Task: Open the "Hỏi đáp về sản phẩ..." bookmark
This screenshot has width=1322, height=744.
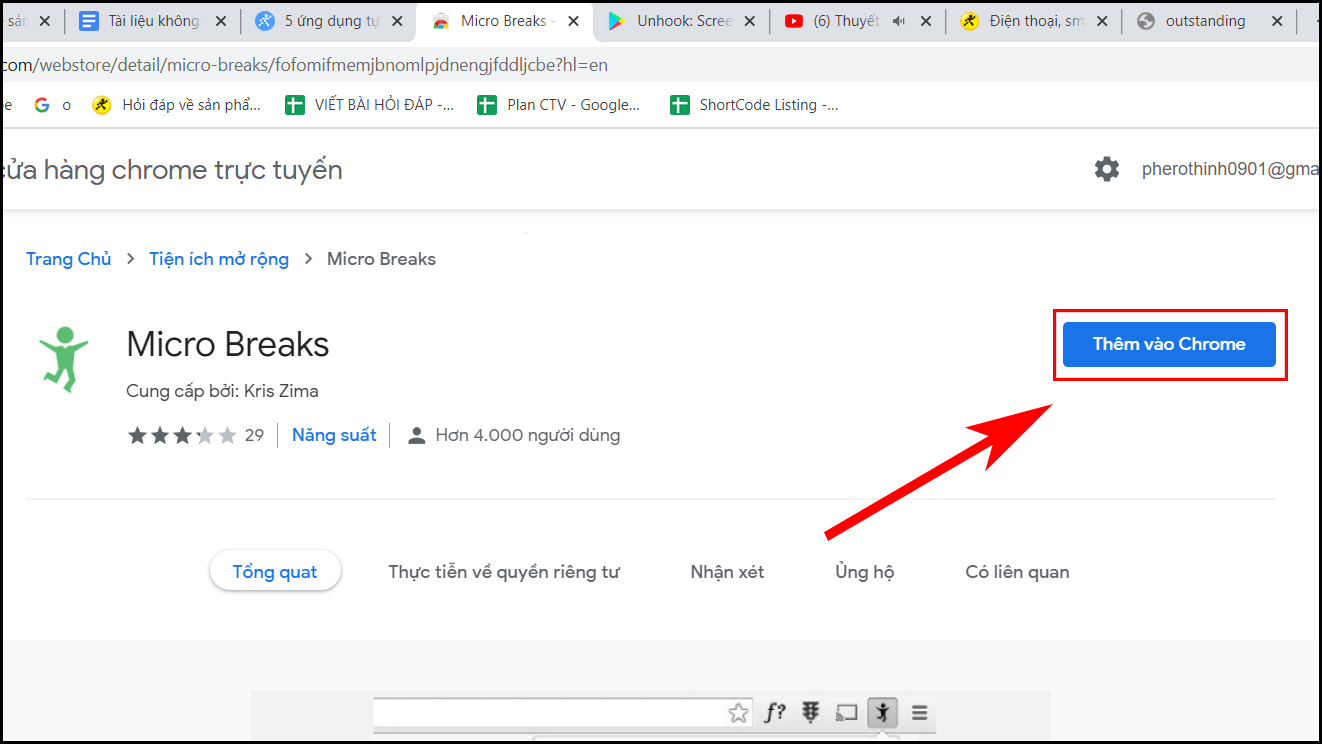Action: (x=177, y=105)
